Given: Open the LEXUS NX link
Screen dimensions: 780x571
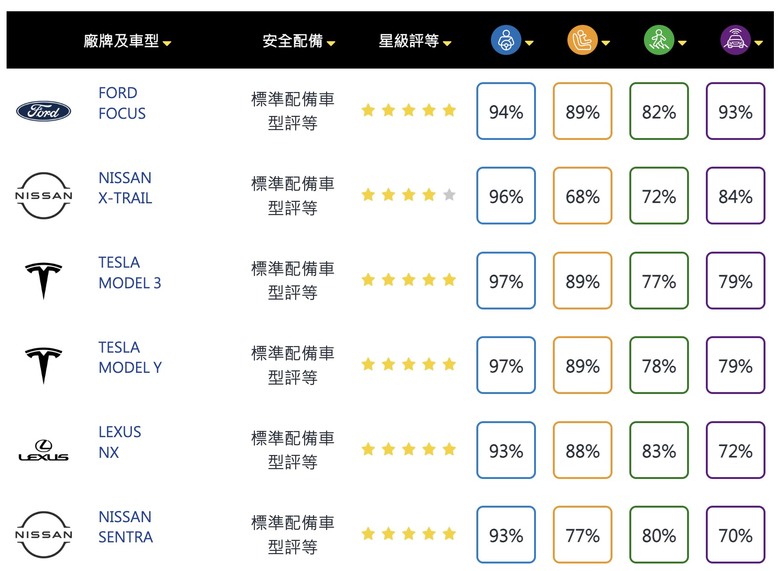Looking at the screenshot, I should [x=119, y=442].
